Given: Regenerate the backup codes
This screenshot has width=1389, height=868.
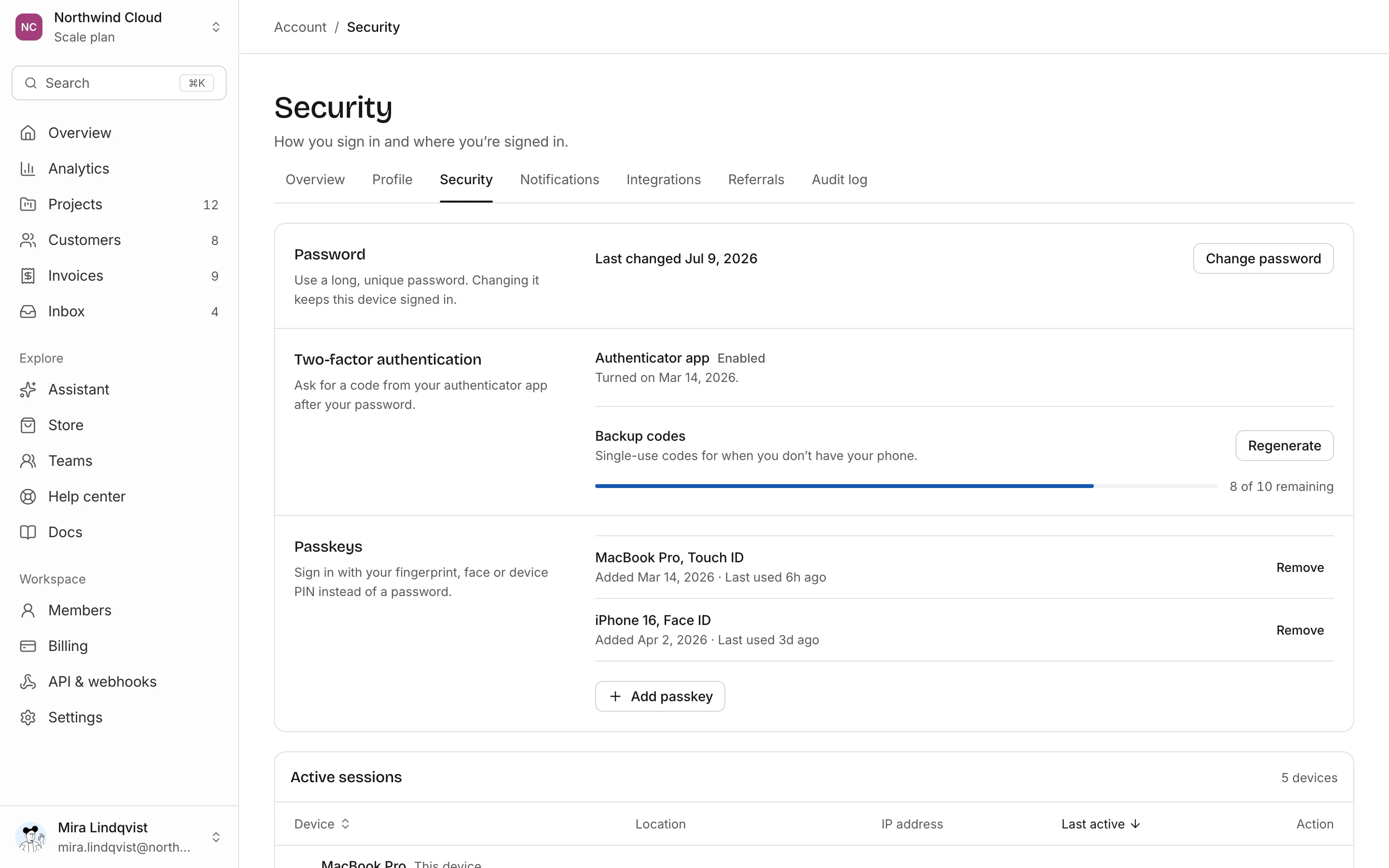Looking at the screenshot, I should (1284, 446).
